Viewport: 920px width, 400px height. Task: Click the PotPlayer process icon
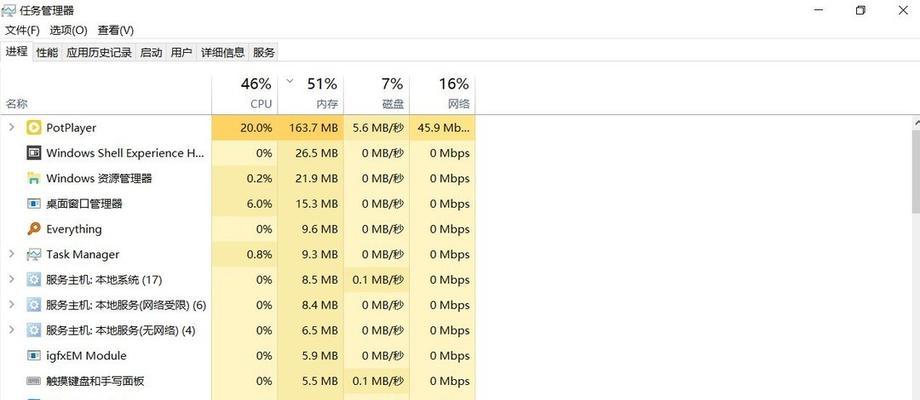click(33, 127)
